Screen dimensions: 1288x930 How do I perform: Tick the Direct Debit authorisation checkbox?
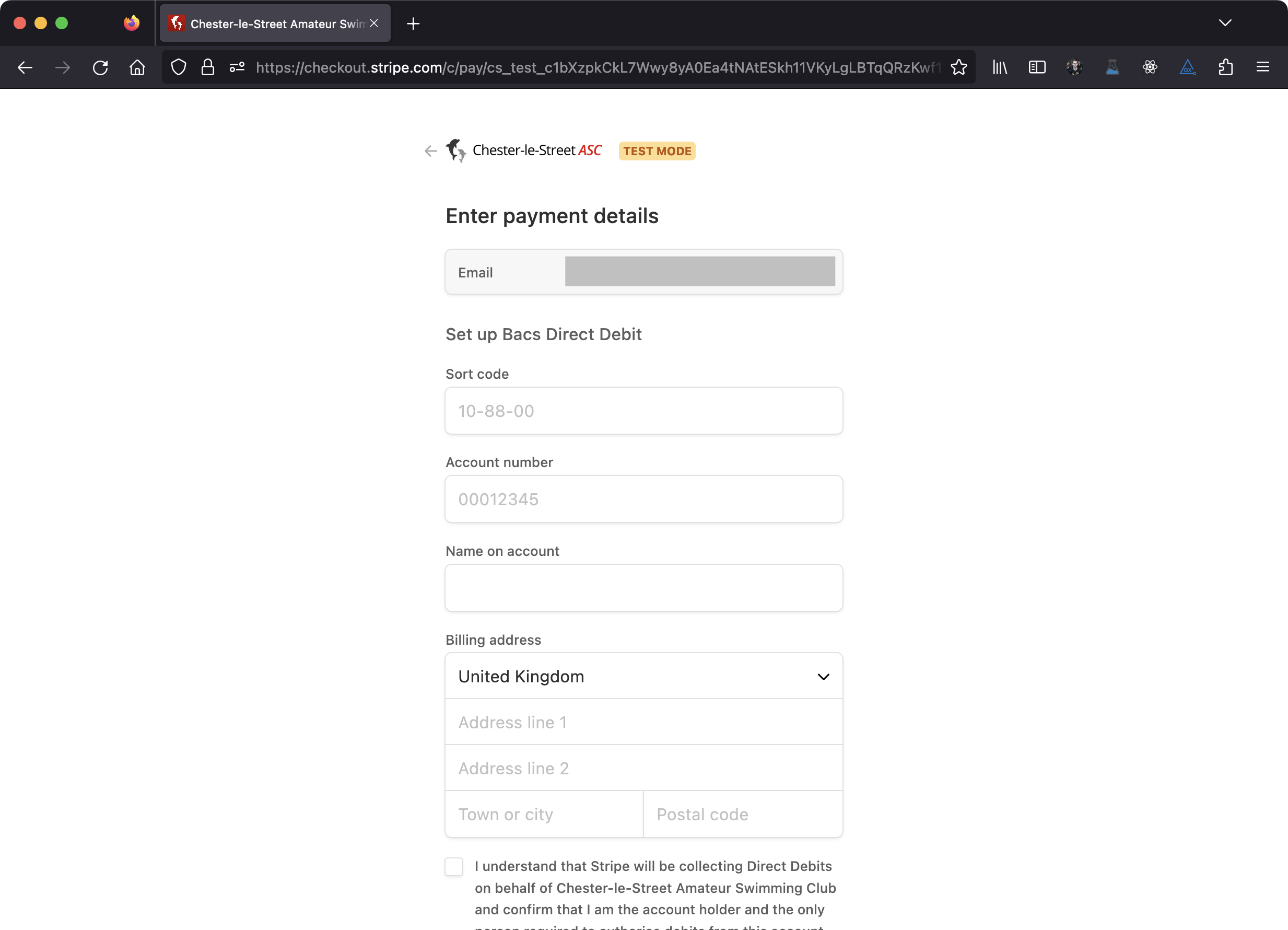454,866
